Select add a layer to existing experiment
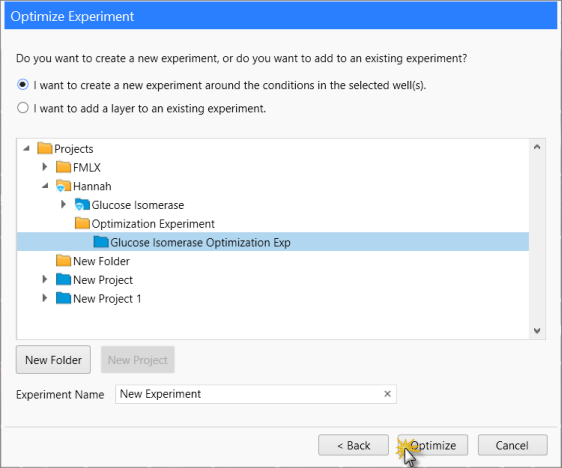Viewport: 562px width, 468px height. (23, 108)
